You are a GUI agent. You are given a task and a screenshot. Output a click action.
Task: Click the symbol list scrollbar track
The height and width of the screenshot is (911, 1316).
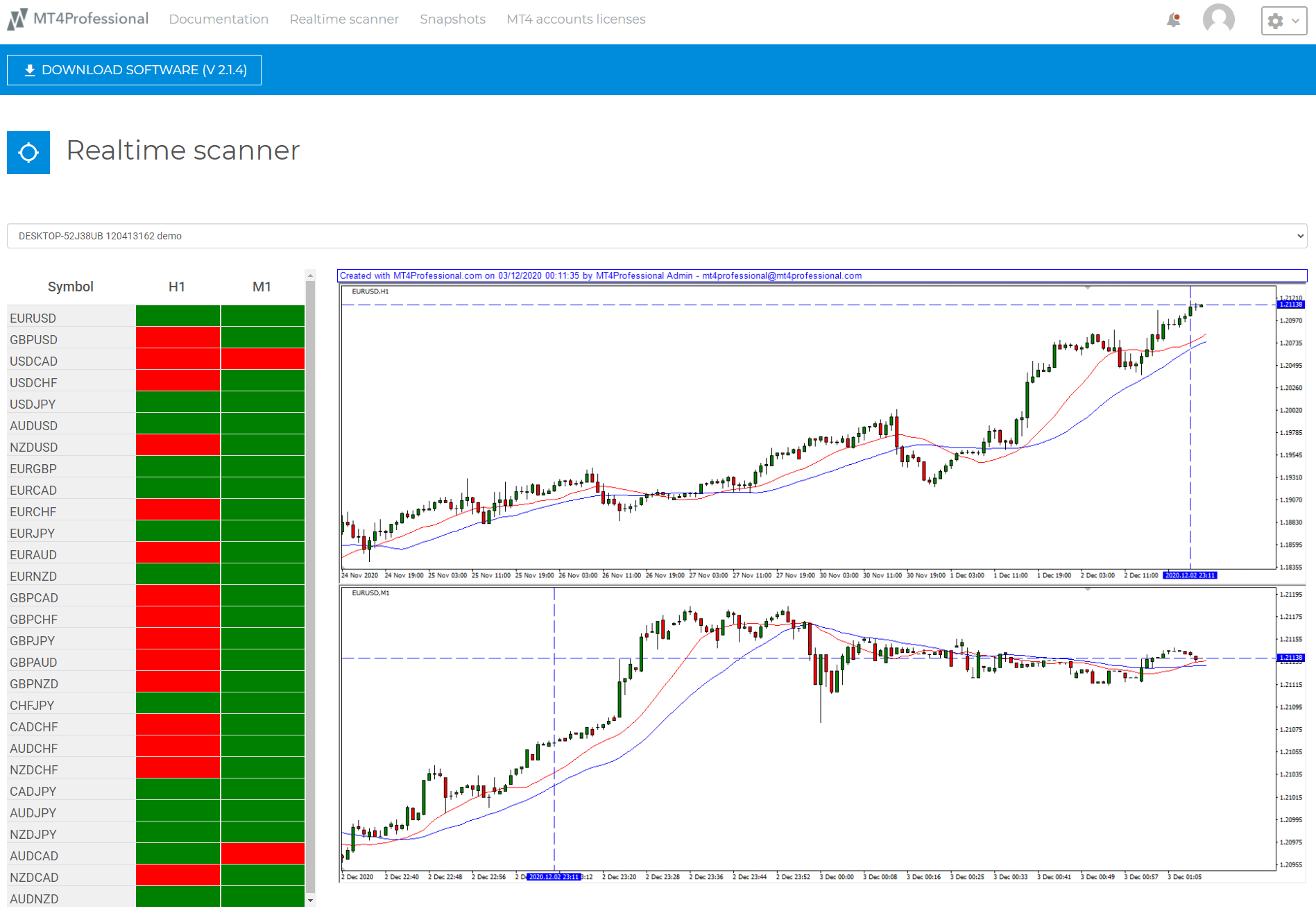310,586
